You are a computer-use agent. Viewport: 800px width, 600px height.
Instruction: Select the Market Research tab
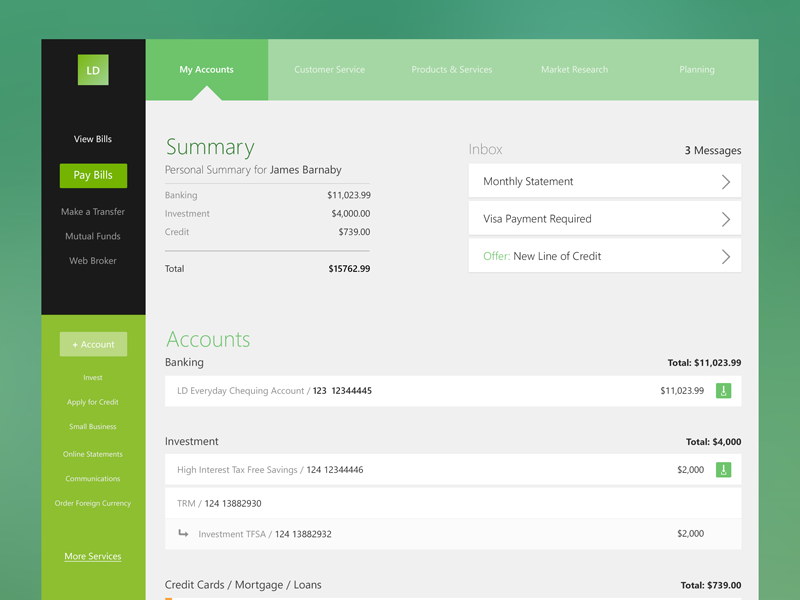click(574, 70)
